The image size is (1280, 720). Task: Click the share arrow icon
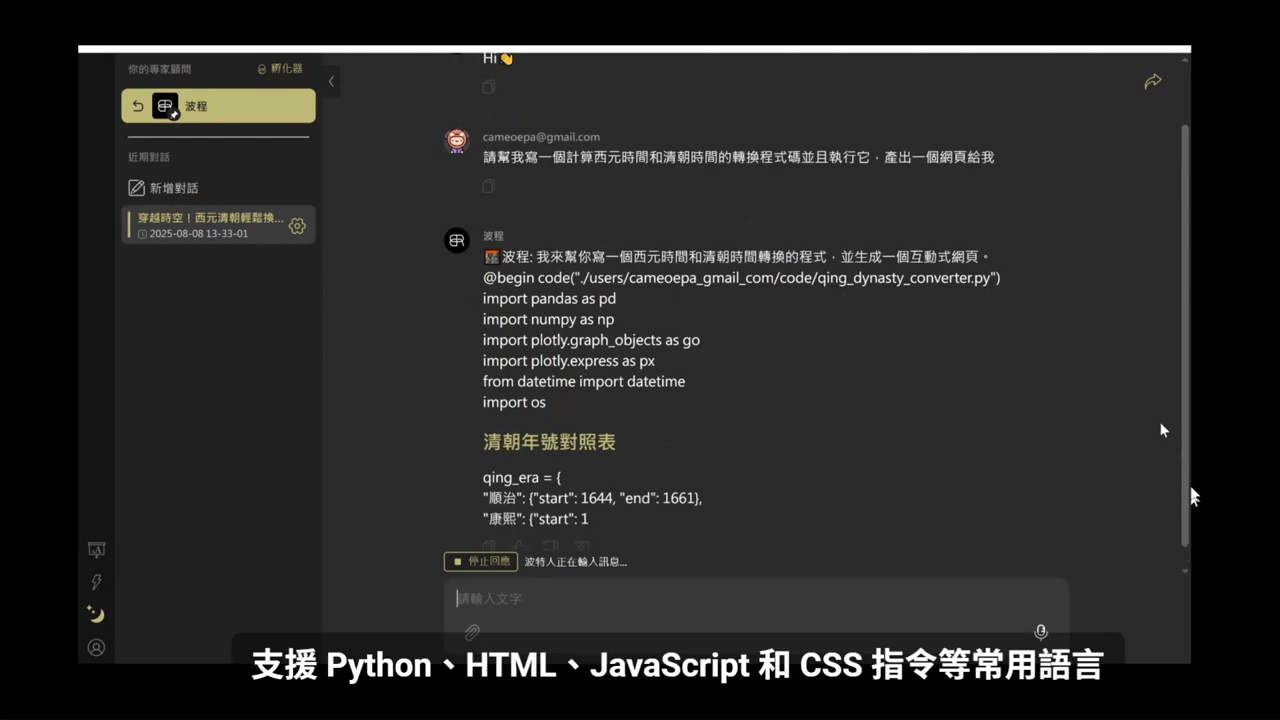coord(1153,82)
